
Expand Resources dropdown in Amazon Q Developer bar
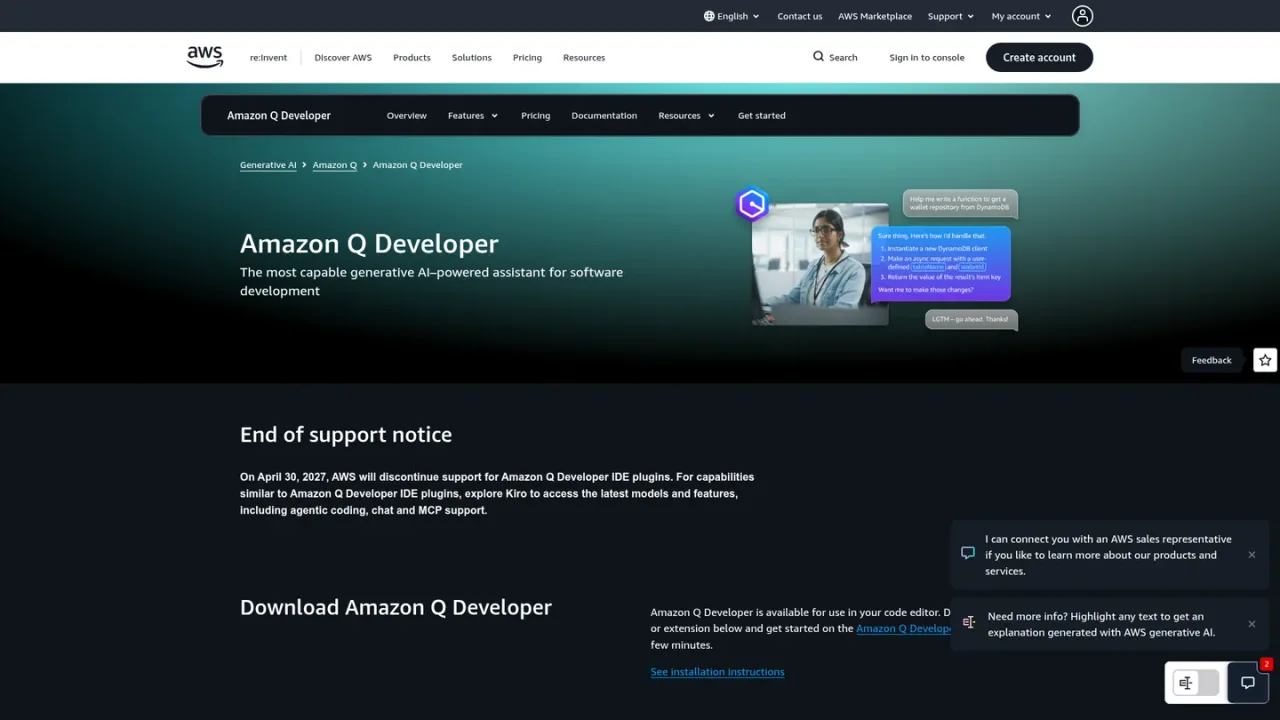click(687, 115)
